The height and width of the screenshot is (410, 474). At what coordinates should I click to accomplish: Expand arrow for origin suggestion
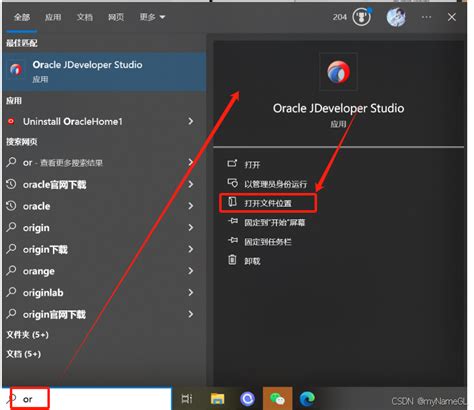191,227
